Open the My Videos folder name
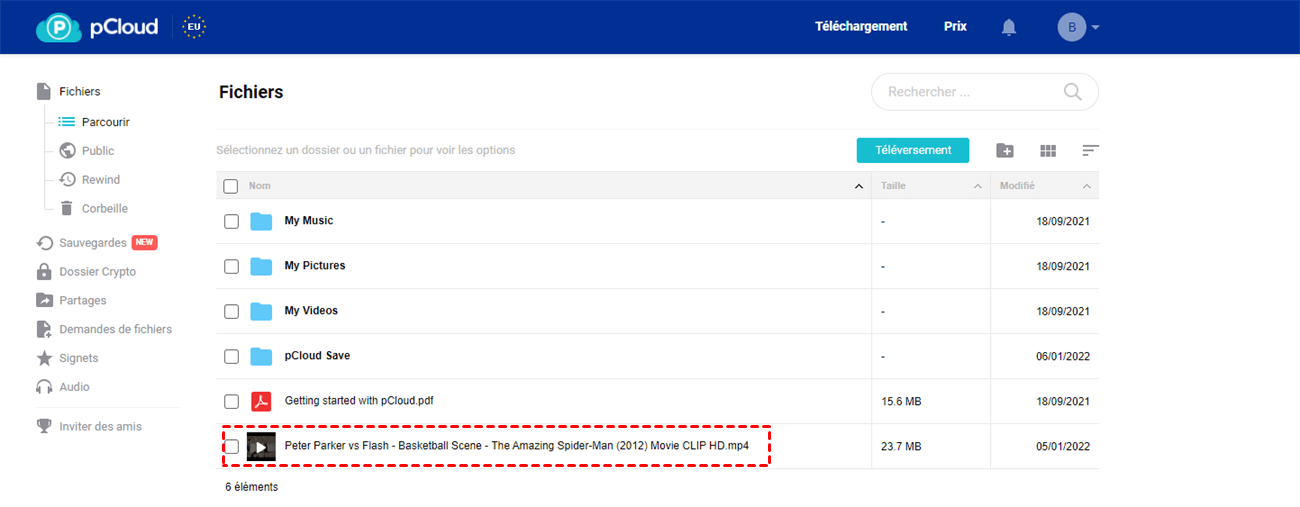Image resolution: width=1300 pixels, height=507 pixels. point(311,310)
